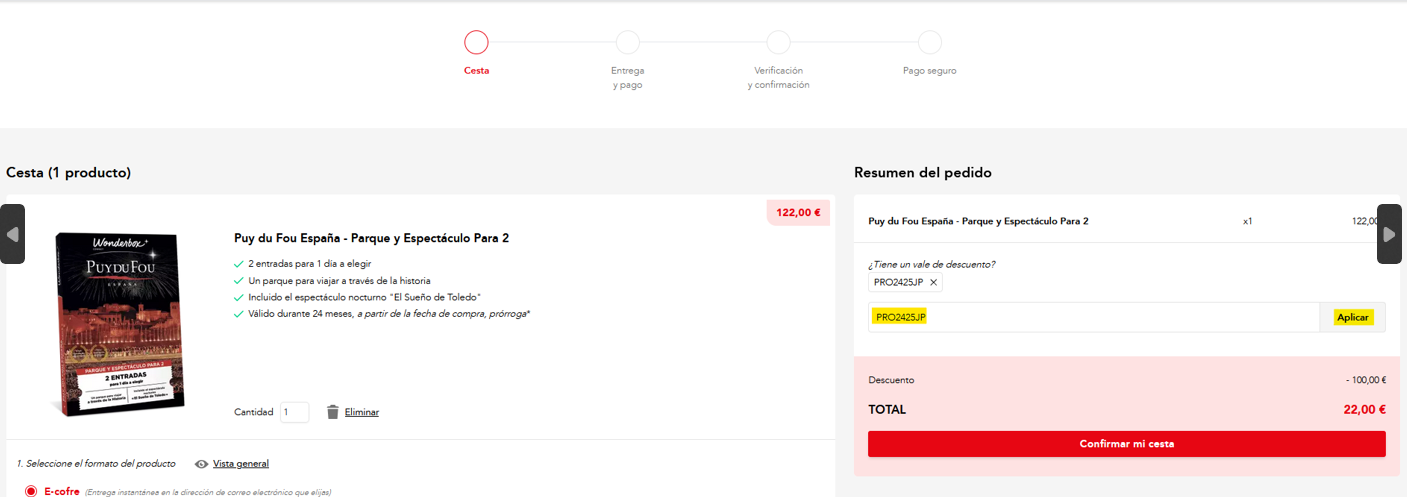The image size is (1407, 497).
Task: Click the 'Resumen del pedido' heading
Action: pyautogui.click(x=923, y=173)
